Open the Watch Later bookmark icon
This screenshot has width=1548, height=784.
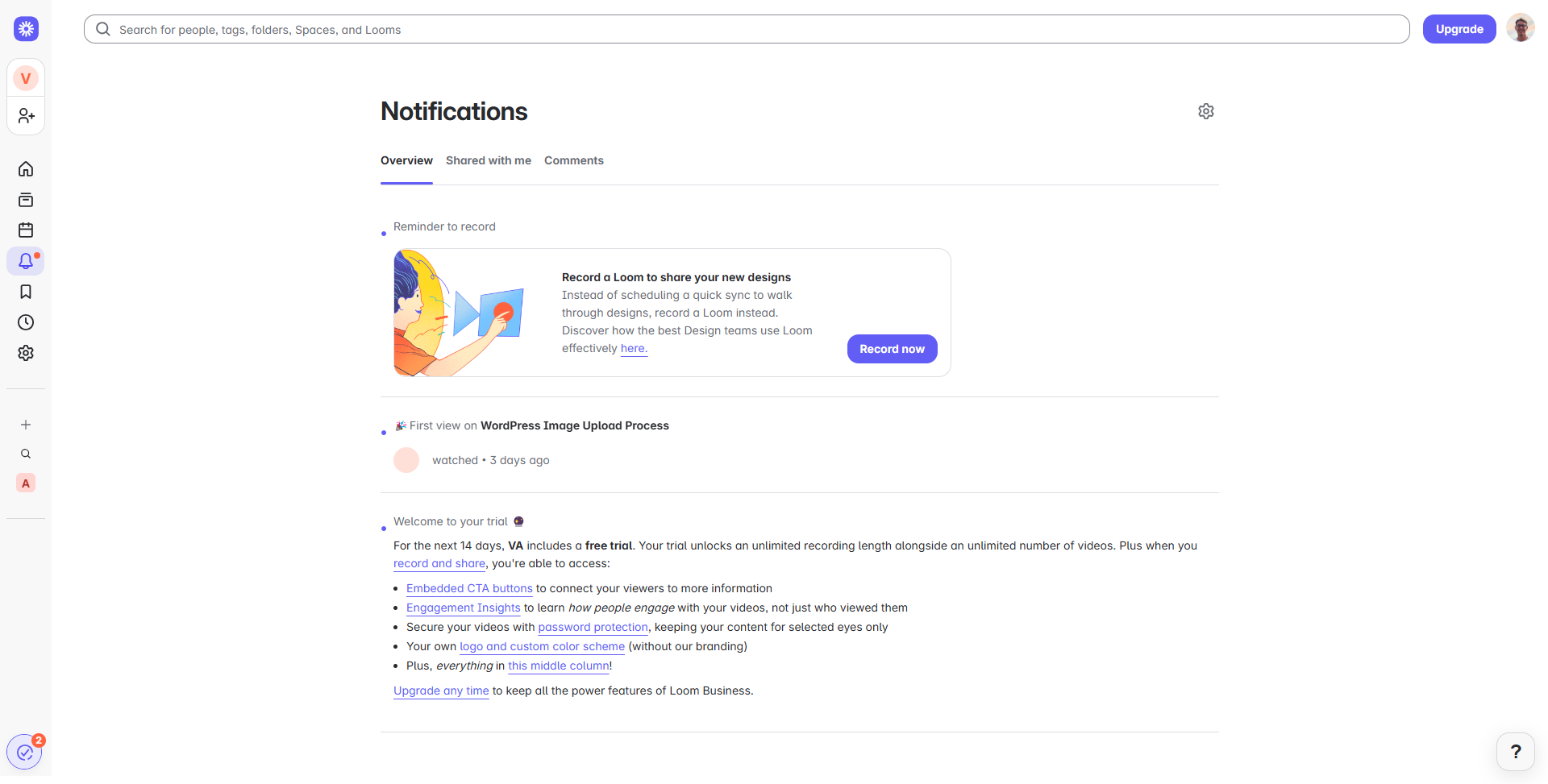pyautogui.click(x=26, y=292)
